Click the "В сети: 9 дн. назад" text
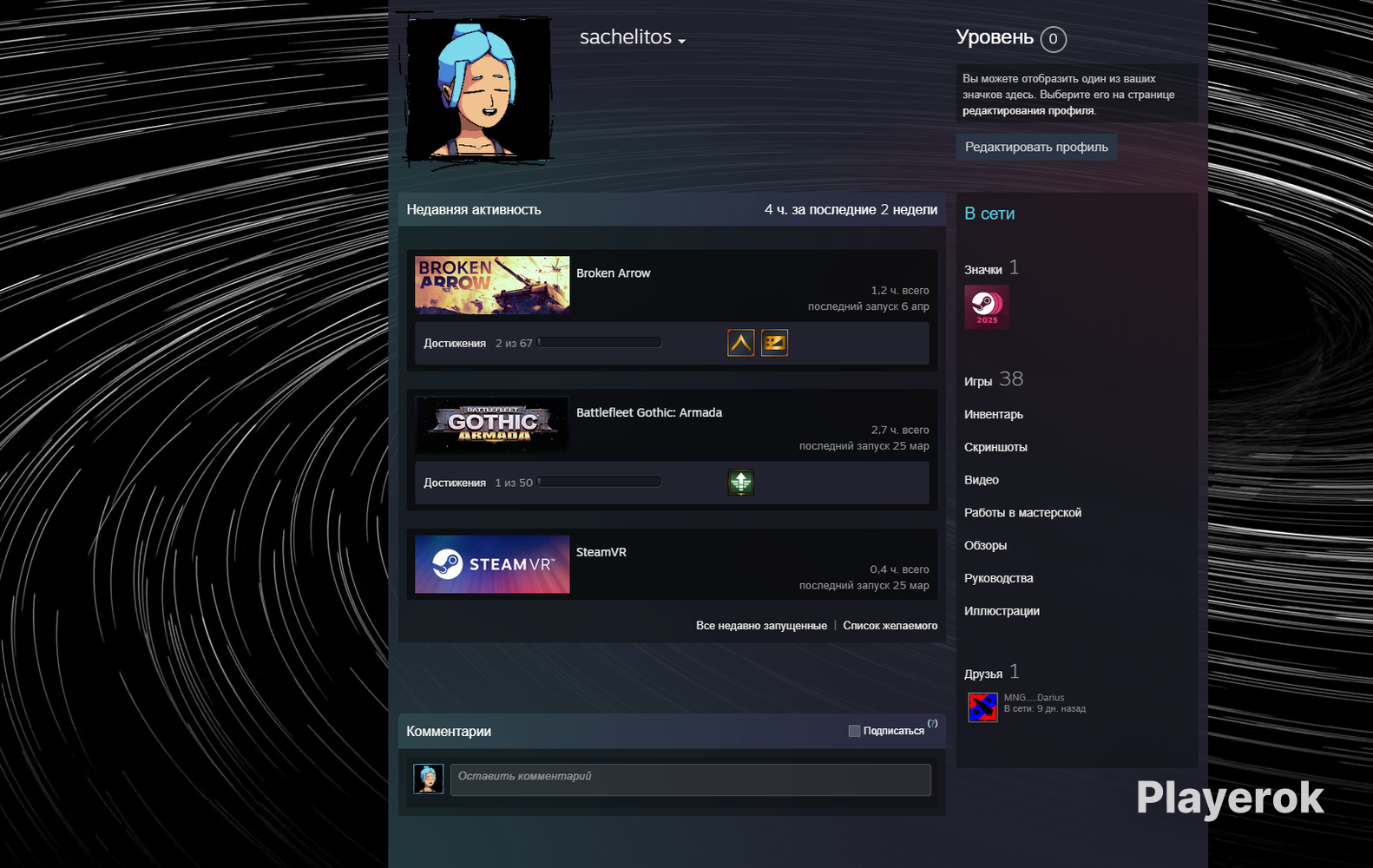The height and width of the screenshot is (868, 1373). click(x=1045, y=709)
